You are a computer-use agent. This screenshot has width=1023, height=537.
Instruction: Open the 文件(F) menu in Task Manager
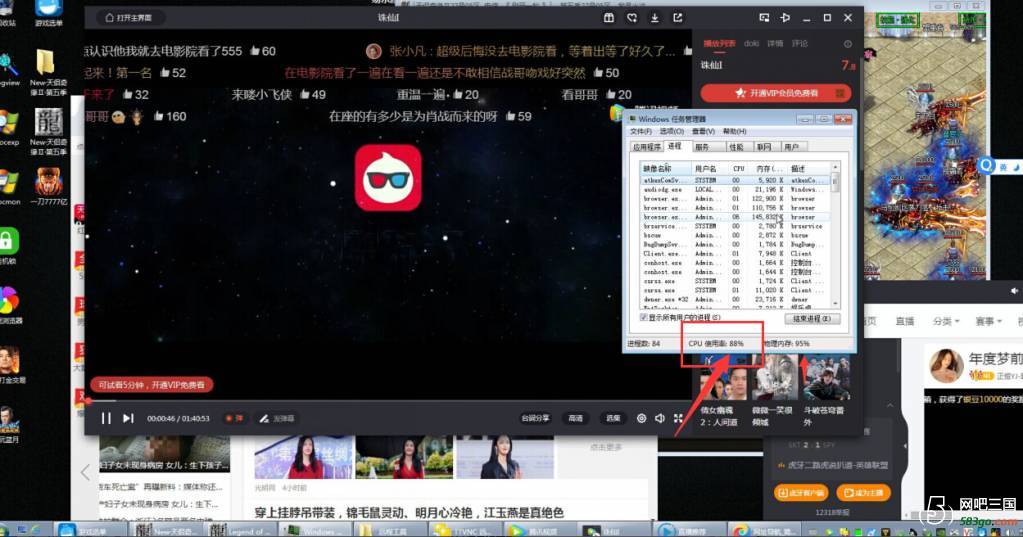(641, 131)
